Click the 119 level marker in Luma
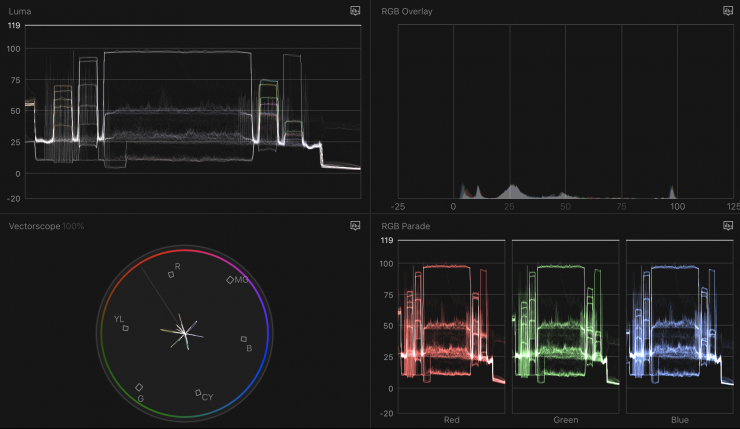Viewport: 740px width, 429px height. pos(14,24)
